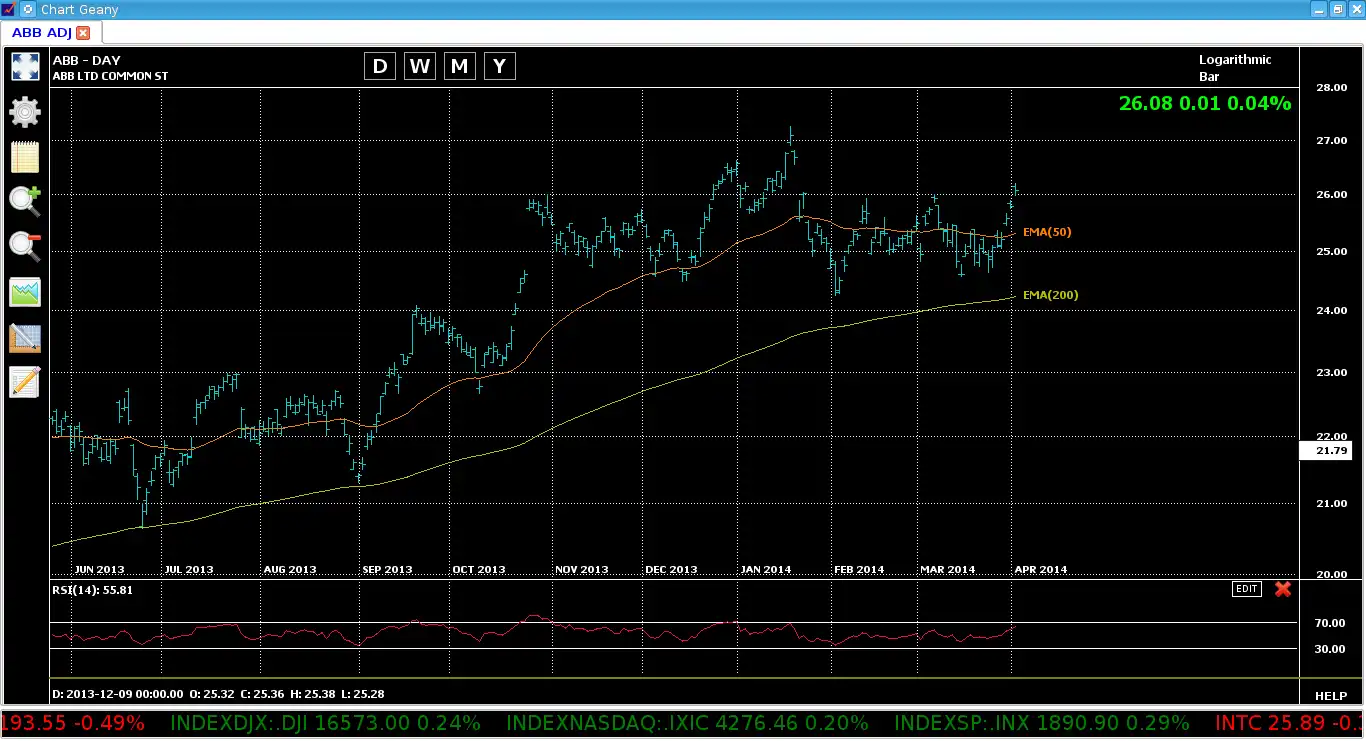Open chart settings via the gear icon

[25, 112]
